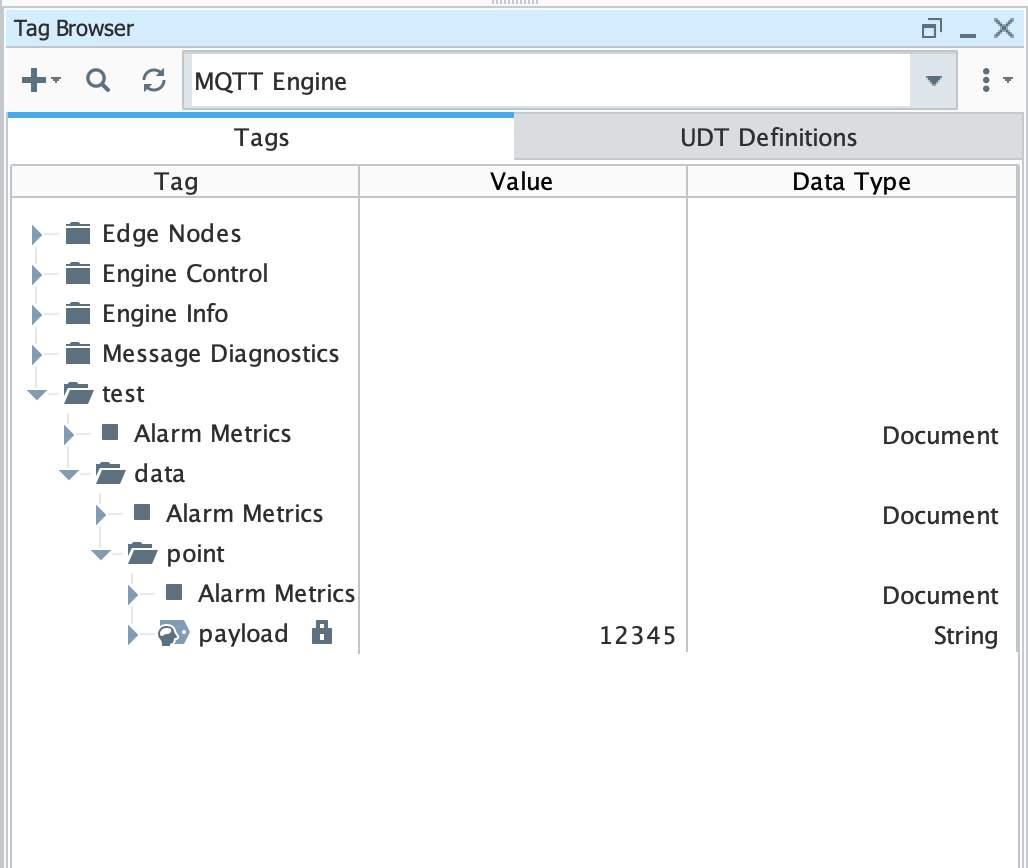
Task: Expand the Engine Control folder
Action: click(x=38, y=274)
